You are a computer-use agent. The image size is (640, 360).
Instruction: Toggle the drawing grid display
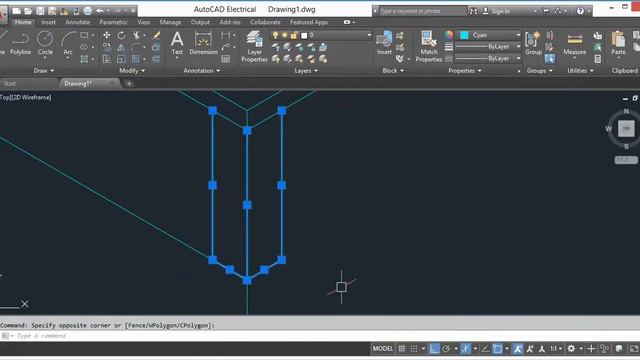(402, 349)
